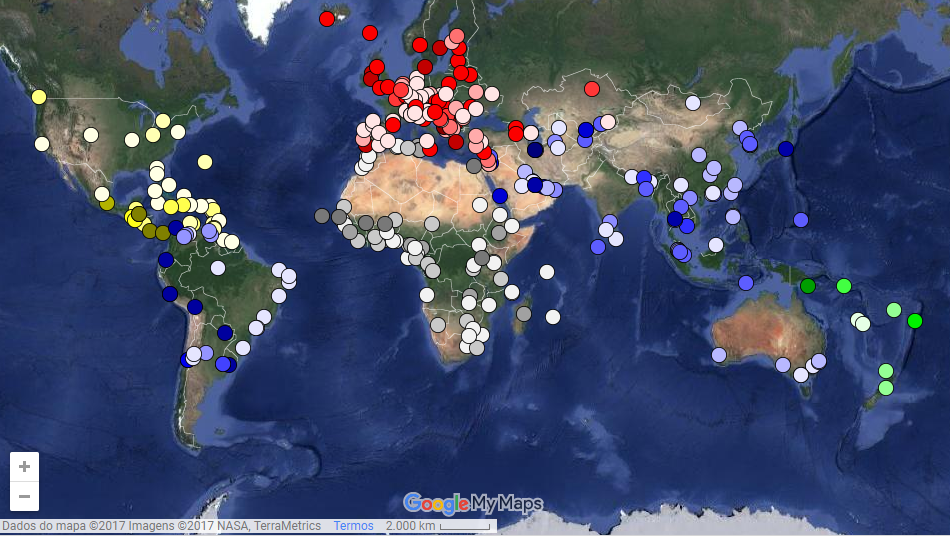
Task: Select the easternmost bright green Pacific marker
Action: (914, 321)
